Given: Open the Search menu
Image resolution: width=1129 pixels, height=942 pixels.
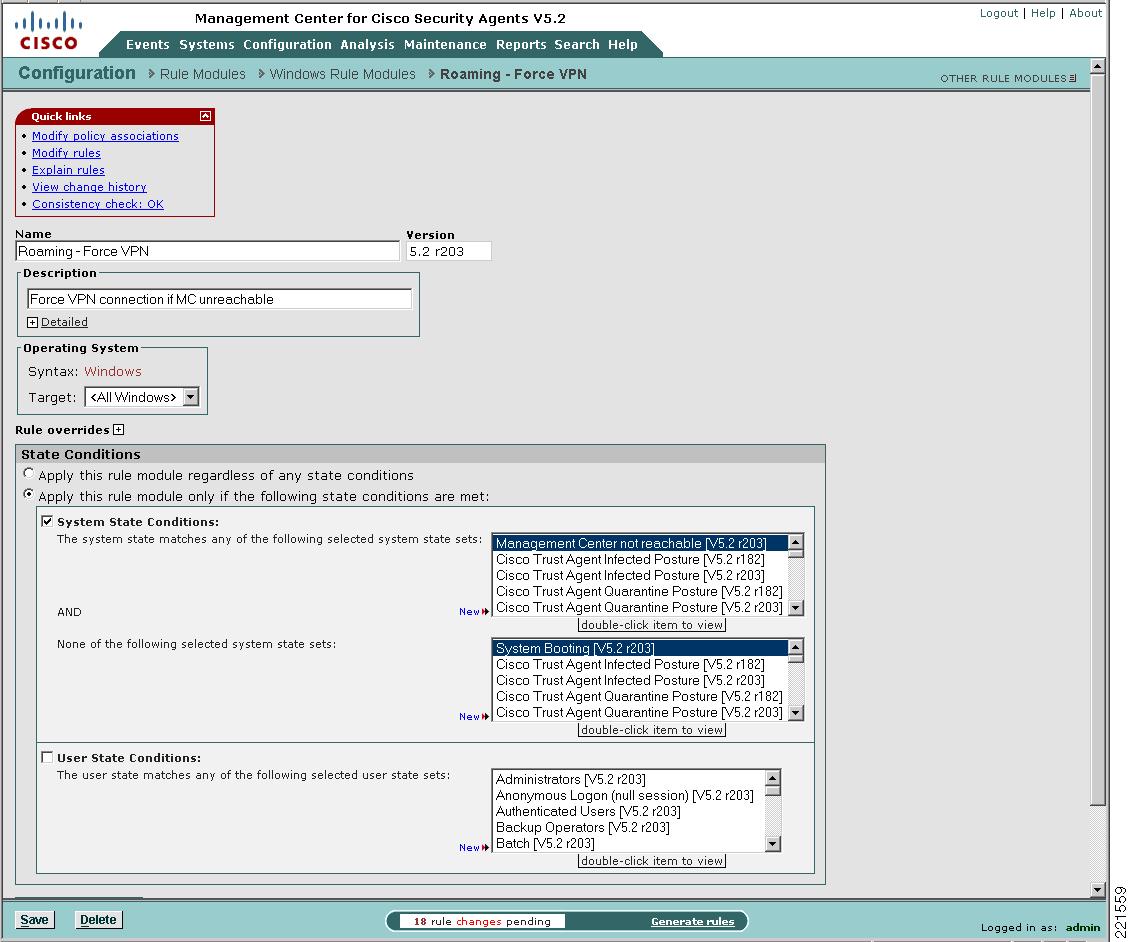Looking at the screenshot, I should 577,45.
